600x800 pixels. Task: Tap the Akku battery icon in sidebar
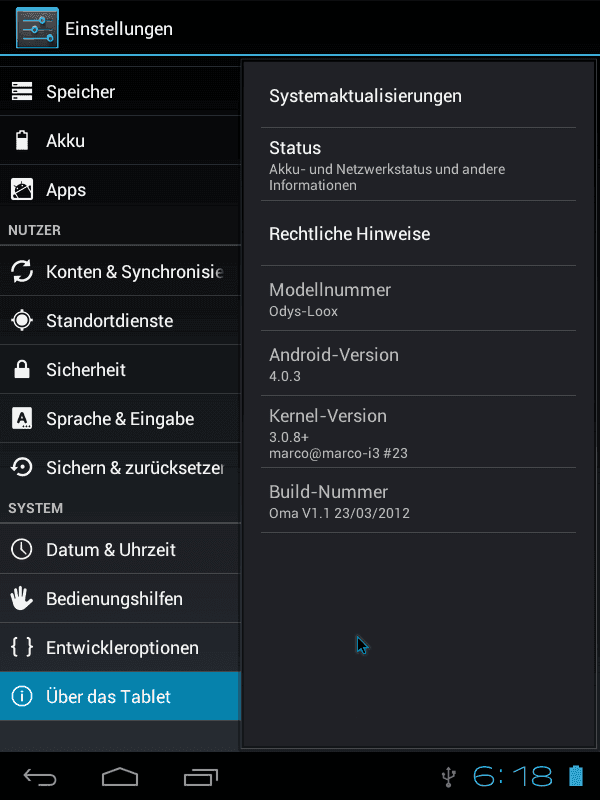pyautogui.click(x=22, y=140)
